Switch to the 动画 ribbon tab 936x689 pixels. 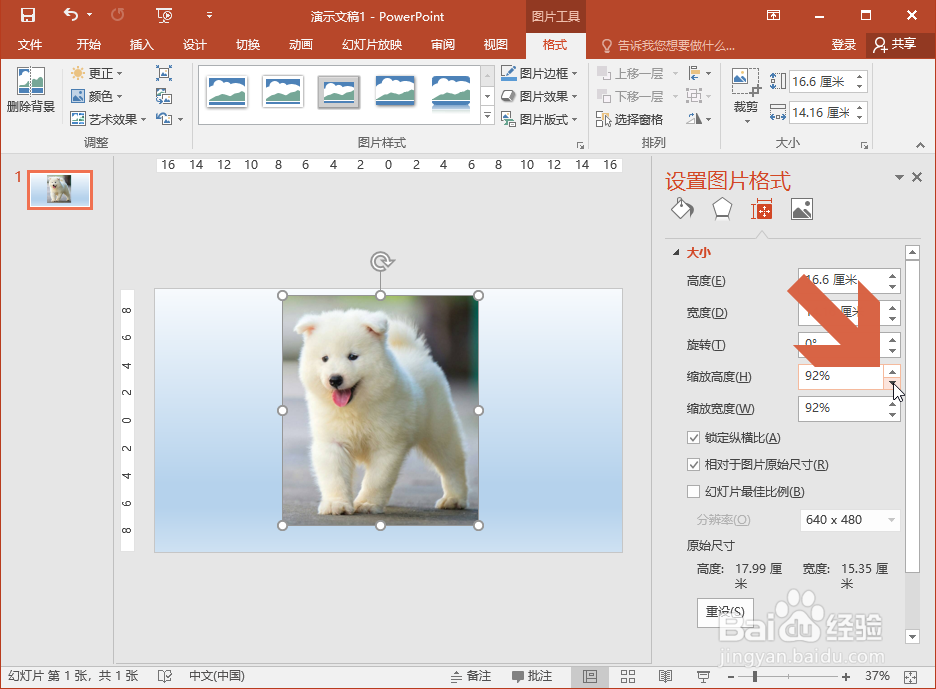pyautogui.click(x=301, y=45)
